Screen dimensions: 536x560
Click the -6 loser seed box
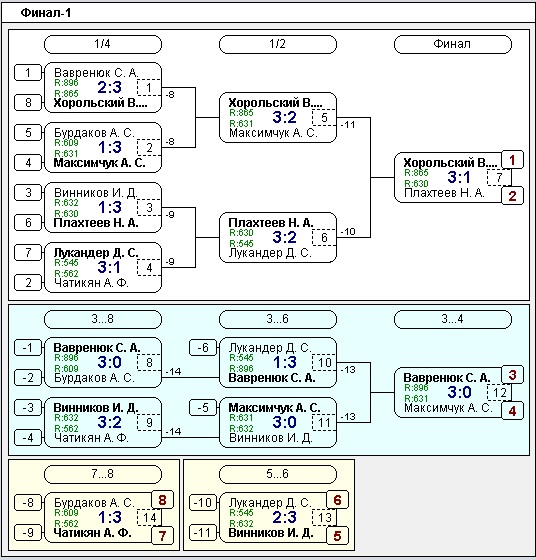point(203,348)
